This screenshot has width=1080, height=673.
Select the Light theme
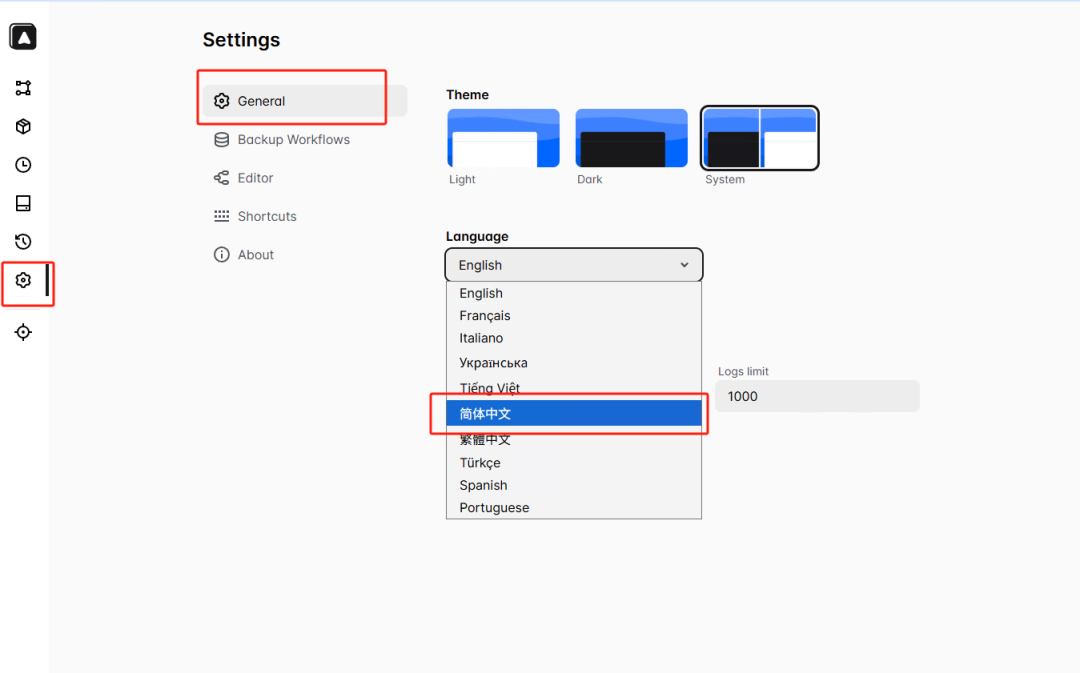[503, 138]
